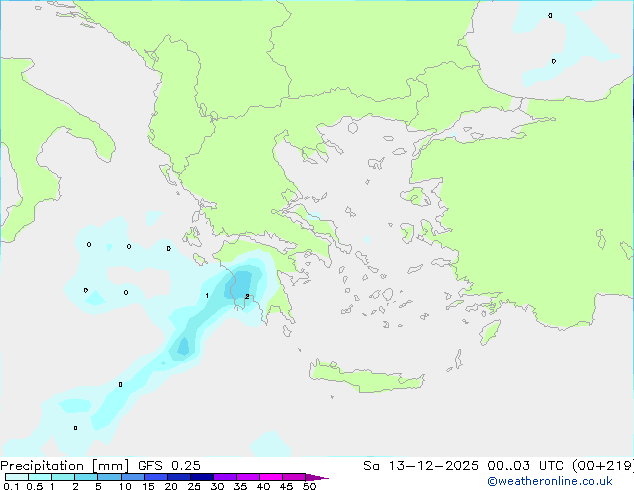634x490 pixels.
Task: Click the legend scale label '35'
Action: click(x=240, y=486)
